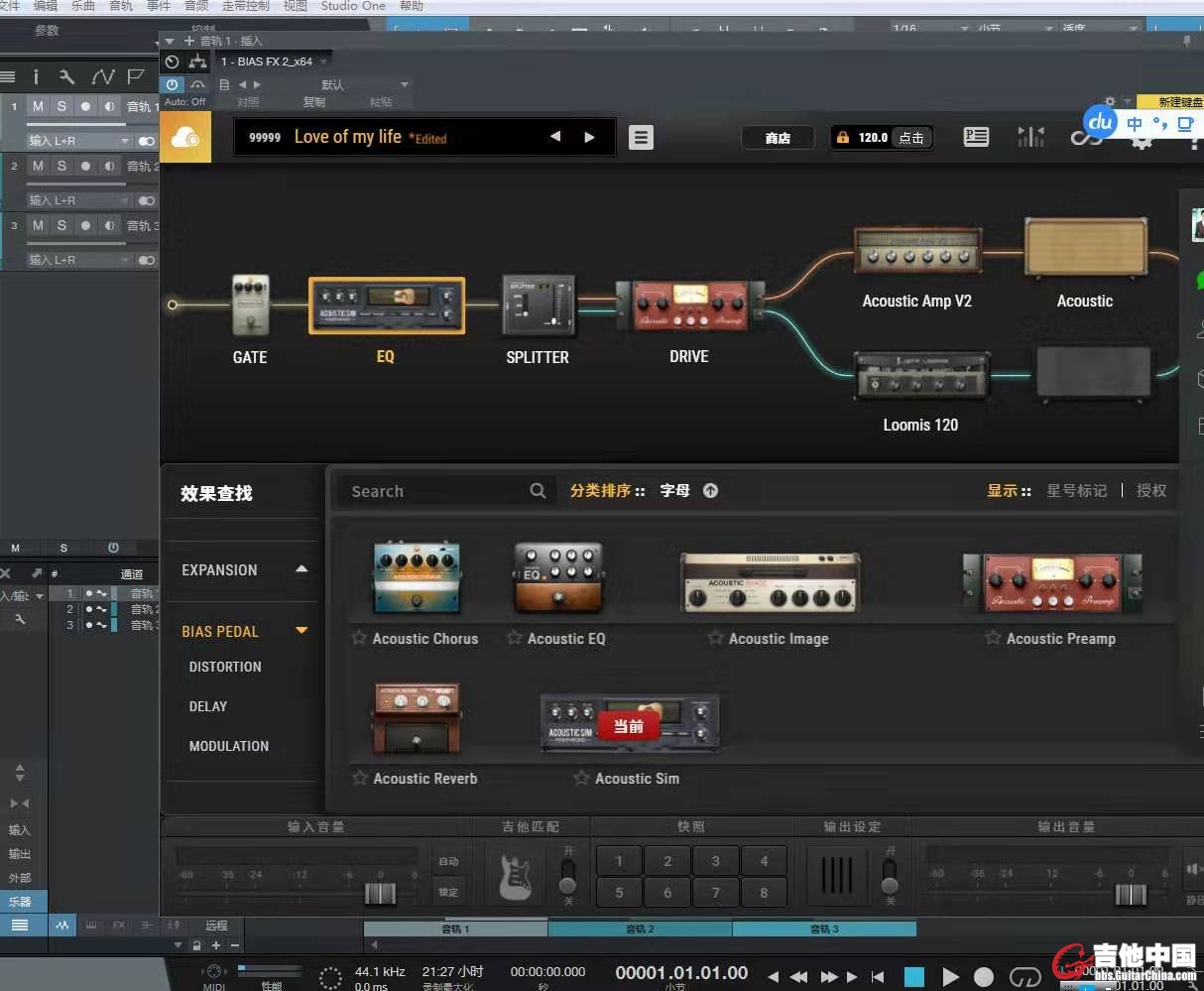Viewport: 1204px width, 991px height.
Task: Select the SPLITTER module in chain
Action: click(538, 306)
